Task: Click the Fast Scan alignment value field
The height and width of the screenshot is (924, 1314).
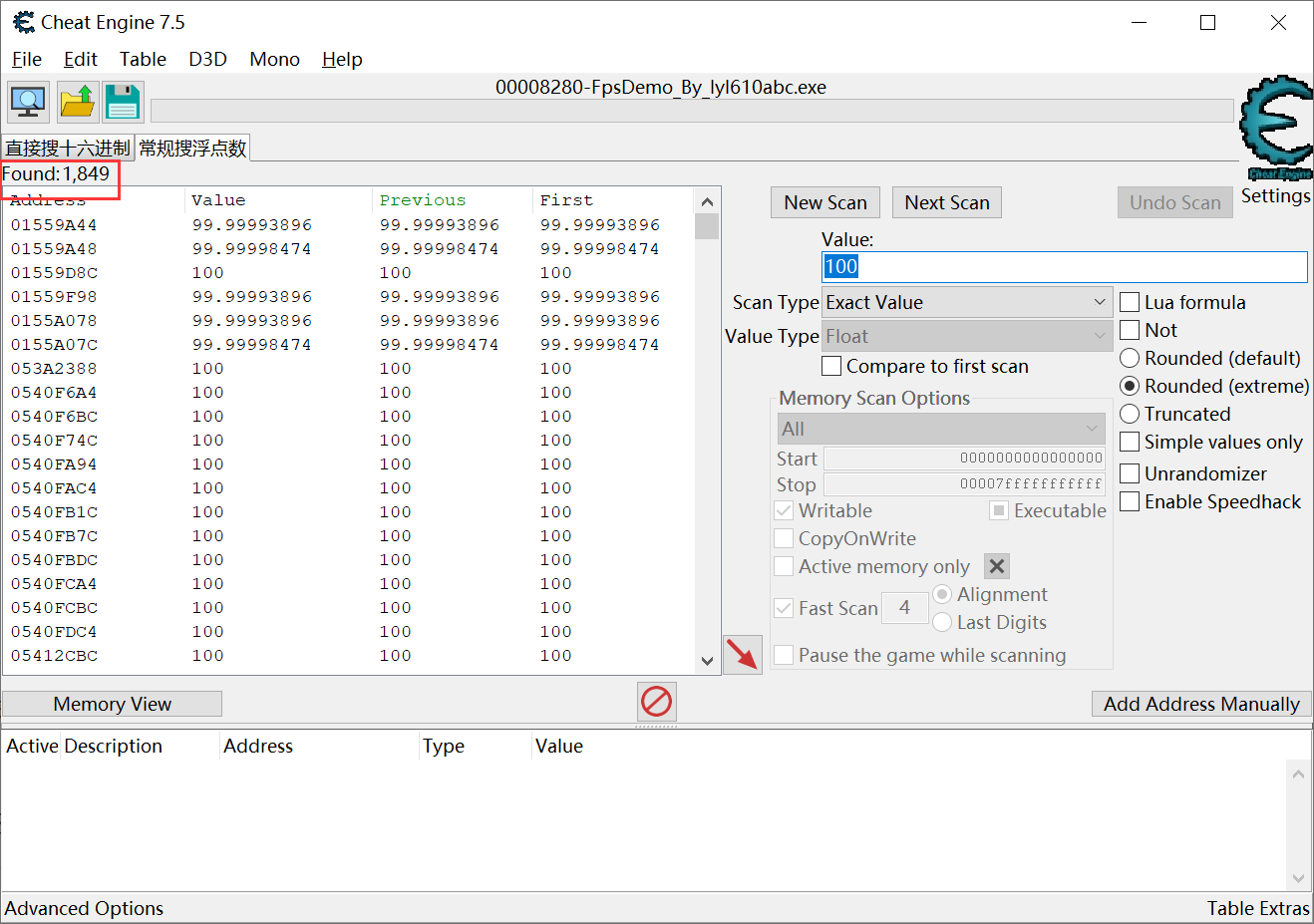Action: click(905, 607)
